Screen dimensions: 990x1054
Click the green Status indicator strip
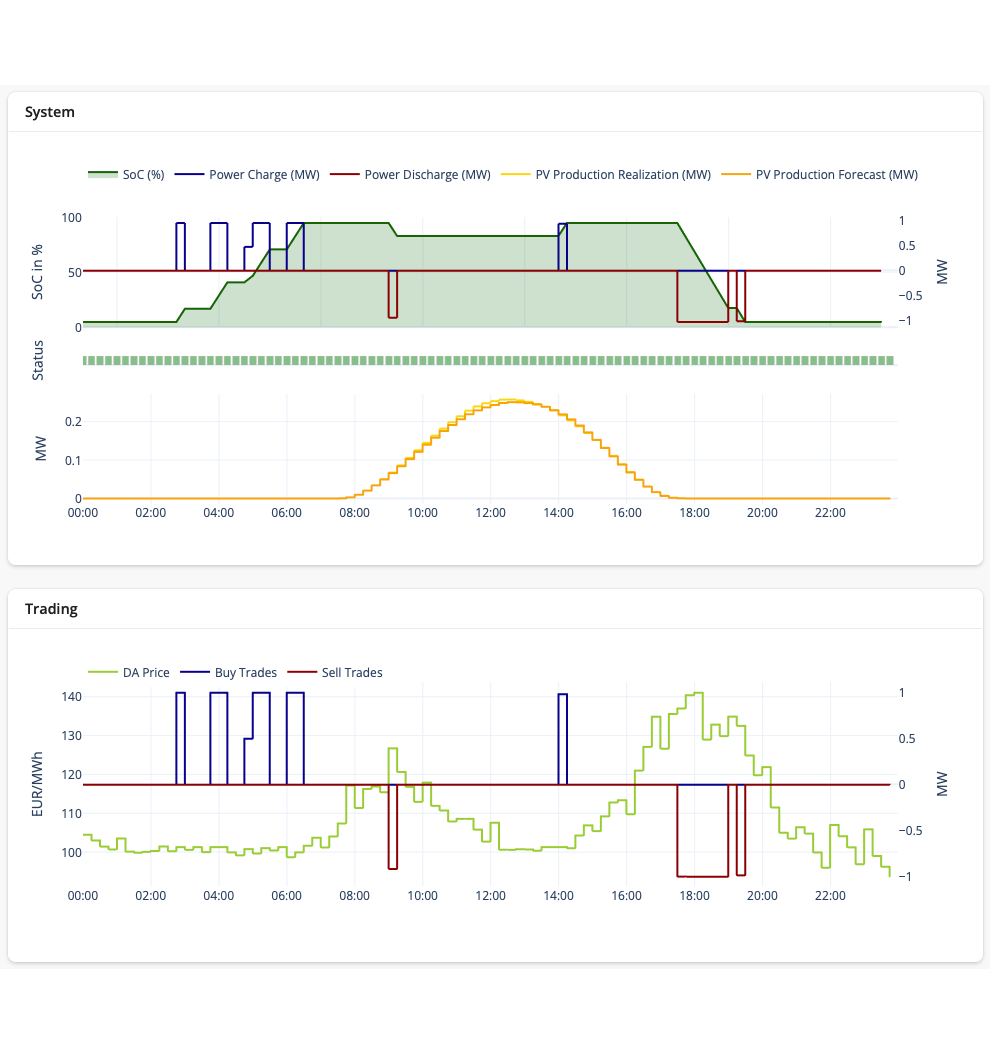pyautogui.click(x=489, y=360)
